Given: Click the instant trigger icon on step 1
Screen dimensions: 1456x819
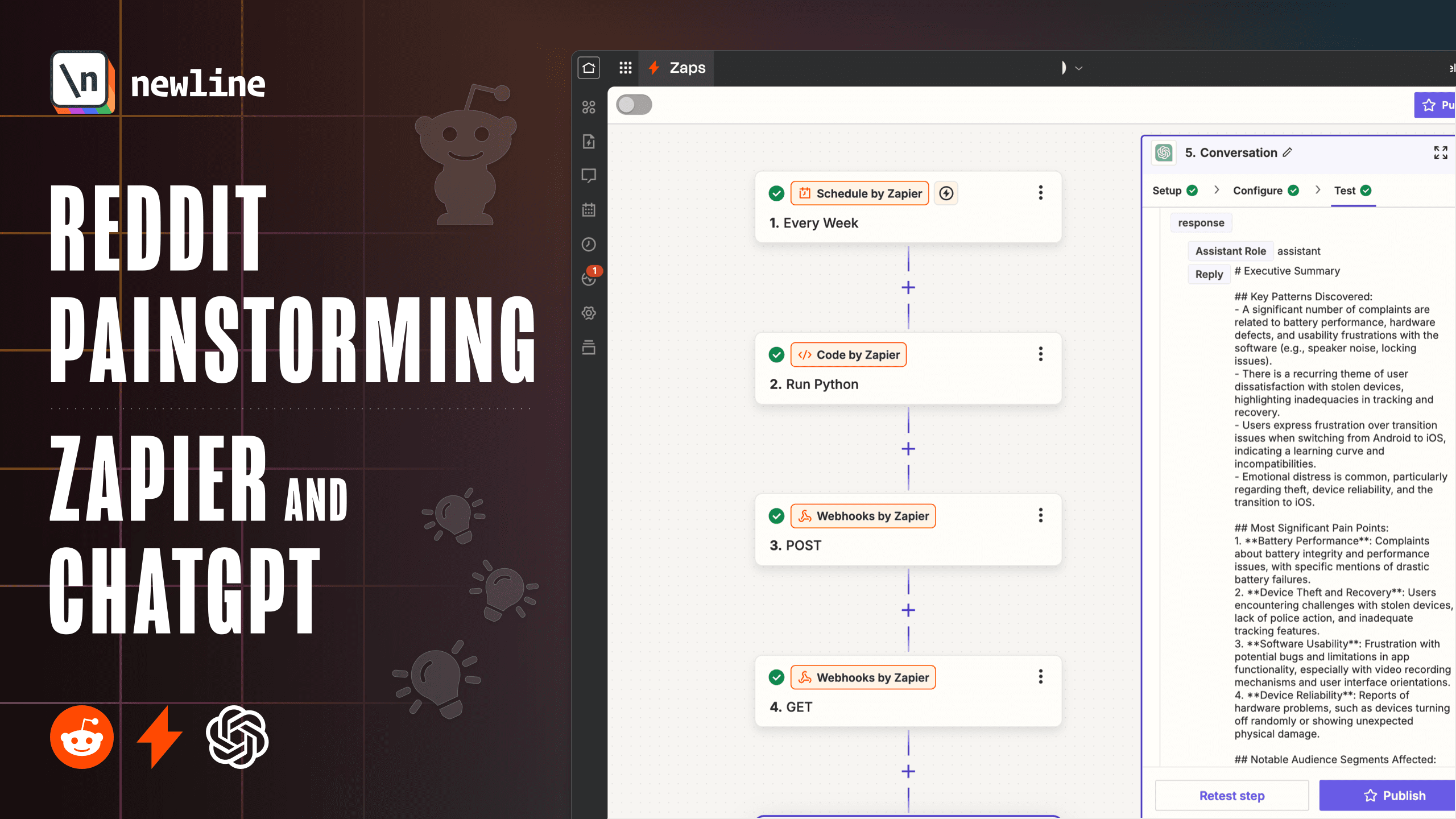Looking at the screenshot, I should [946, 193].
